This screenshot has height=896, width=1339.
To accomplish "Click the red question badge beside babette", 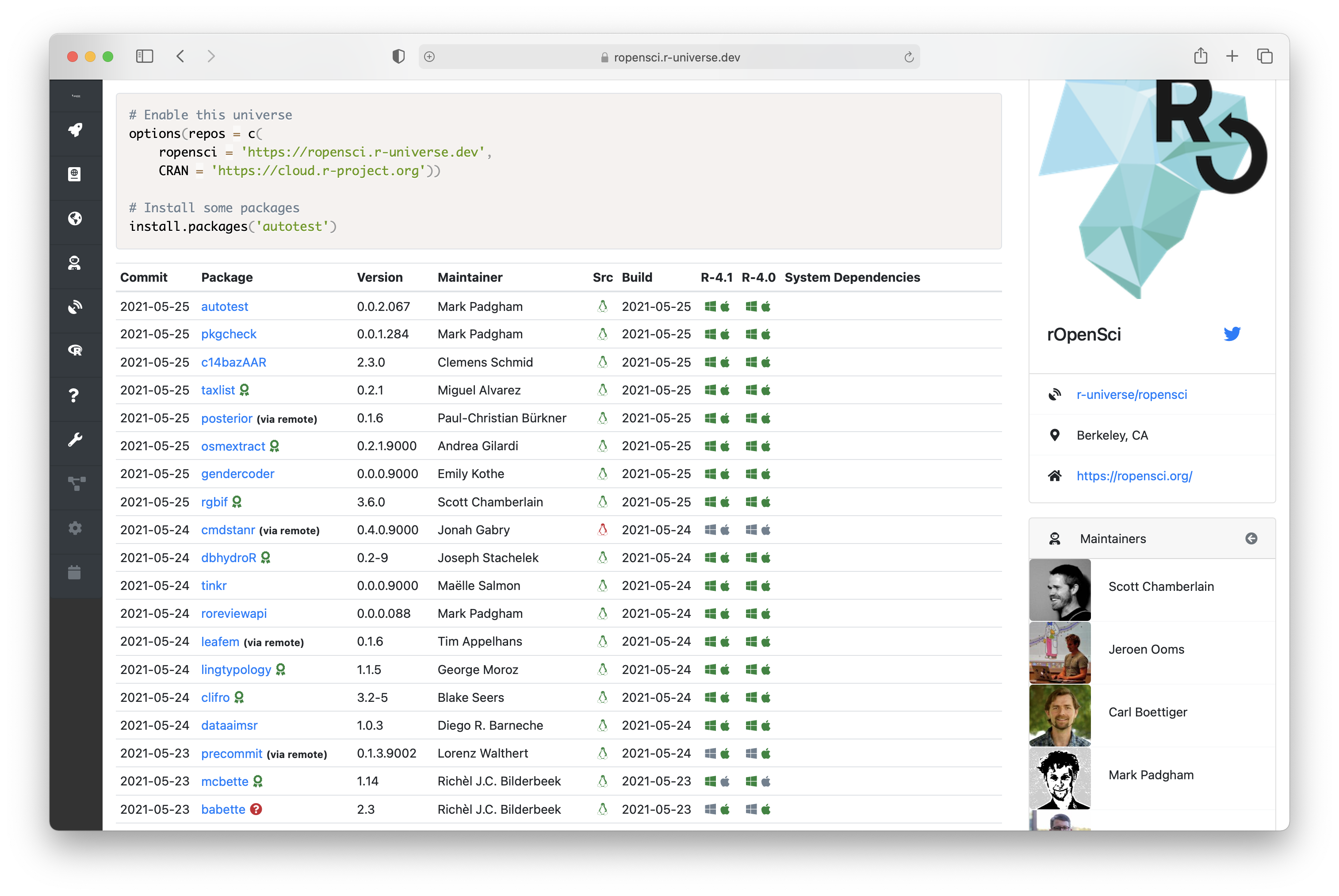I will (256, 809).
